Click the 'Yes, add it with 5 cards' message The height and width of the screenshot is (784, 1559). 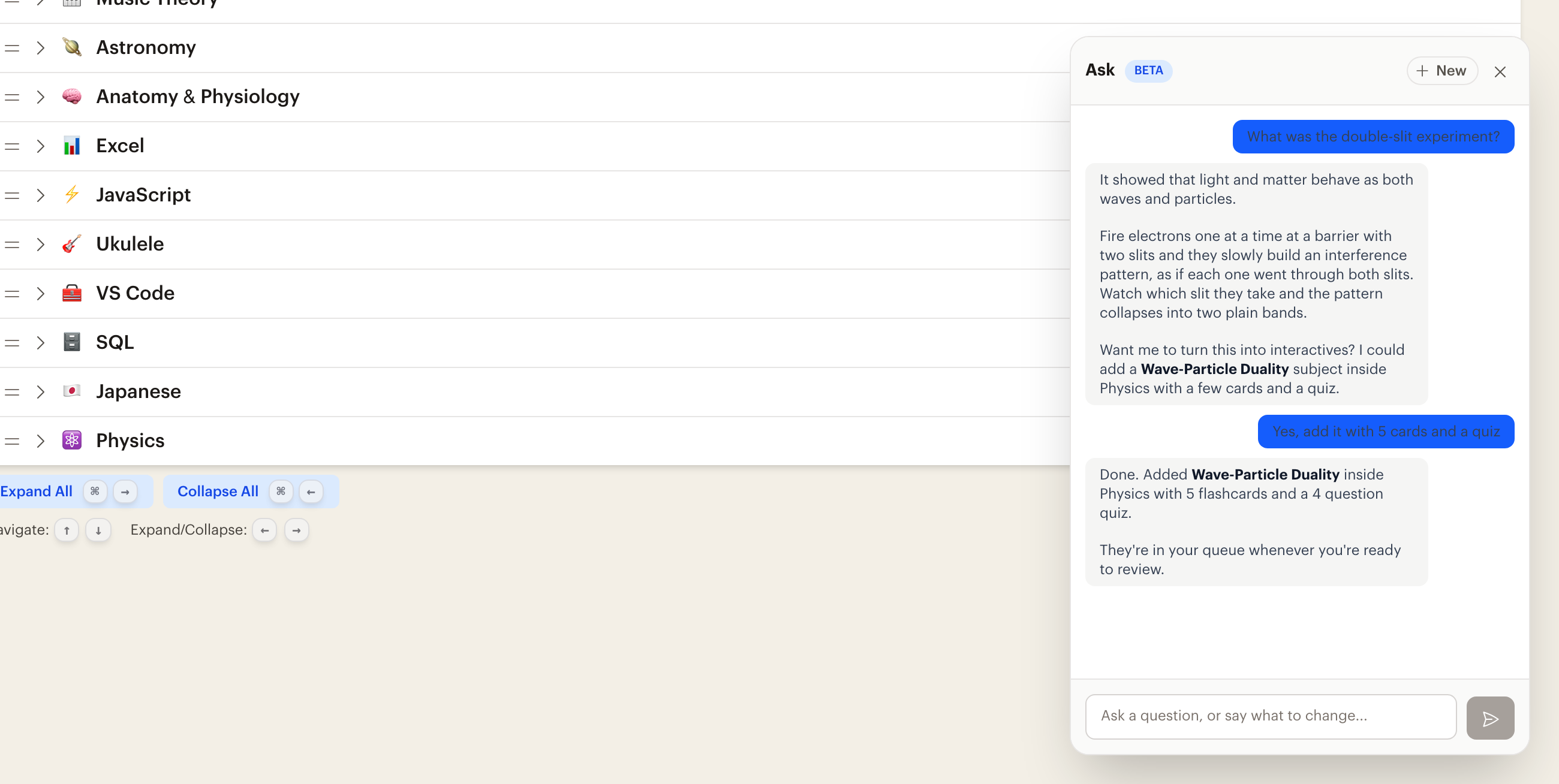tap(1386, 432)
